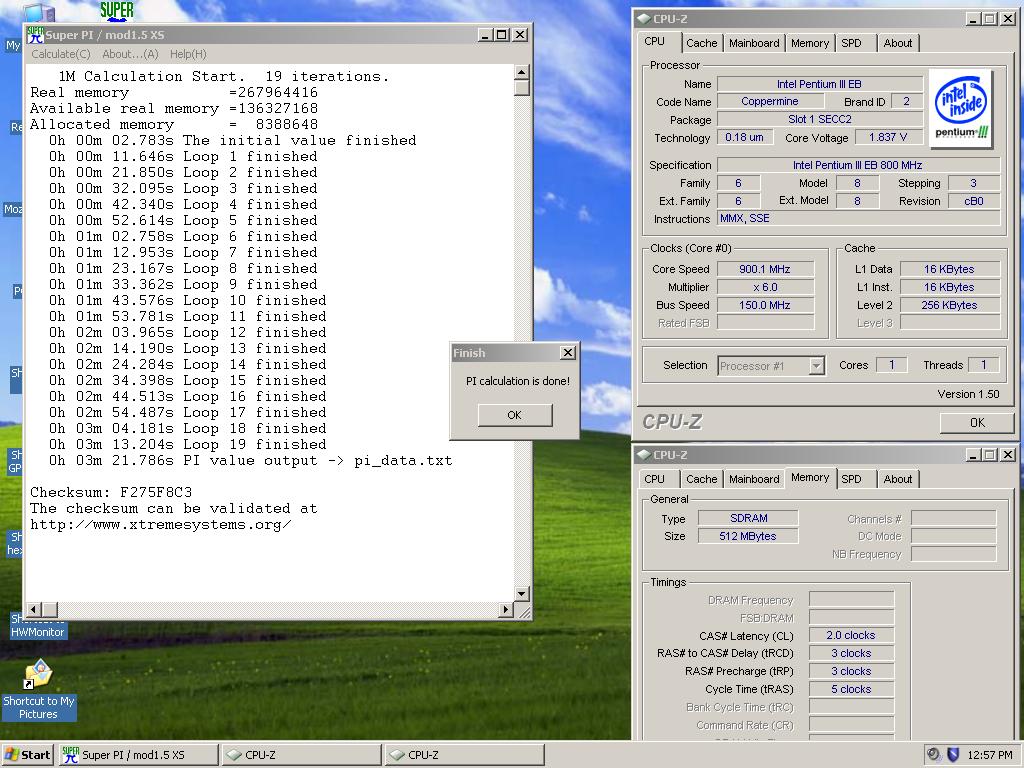Screen dimensions: 1024x768
Task: Open the Shortcut to My Pictures desktop icon
Action: [x=39, y=690]
